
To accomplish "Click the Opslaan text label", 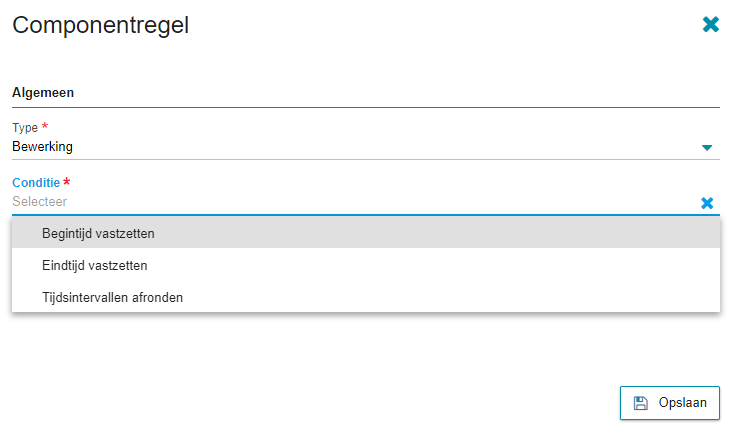I will [682, 403].
